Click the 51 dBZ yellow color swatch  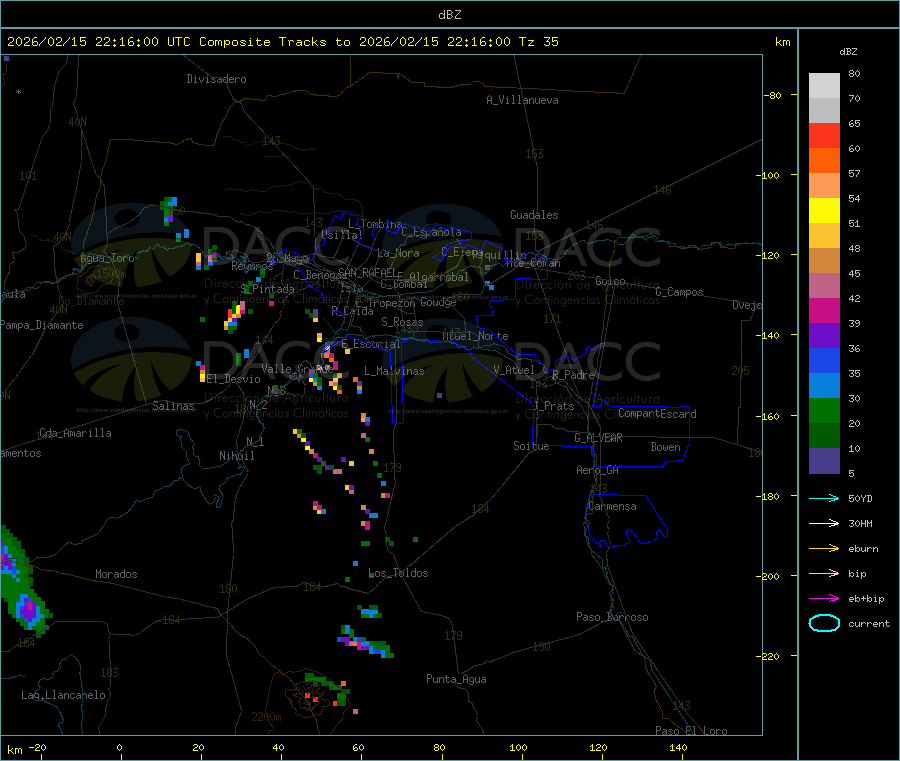click(x=824, y=210)
